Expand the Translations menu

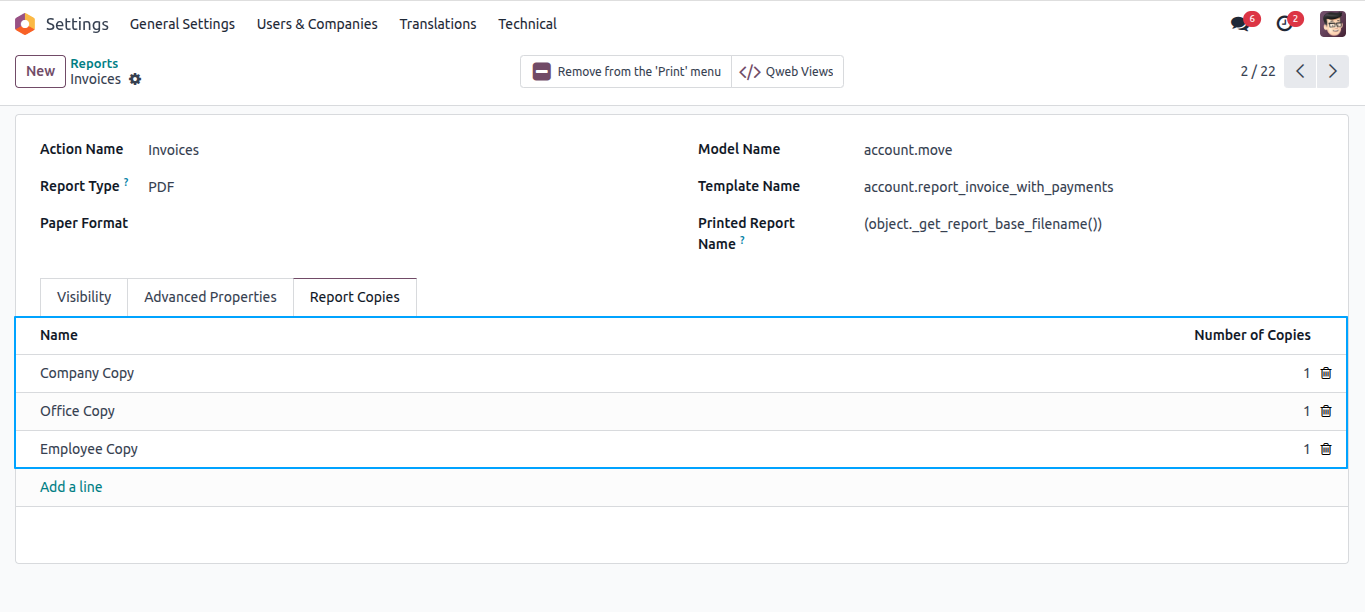click(x=438, y=24)
